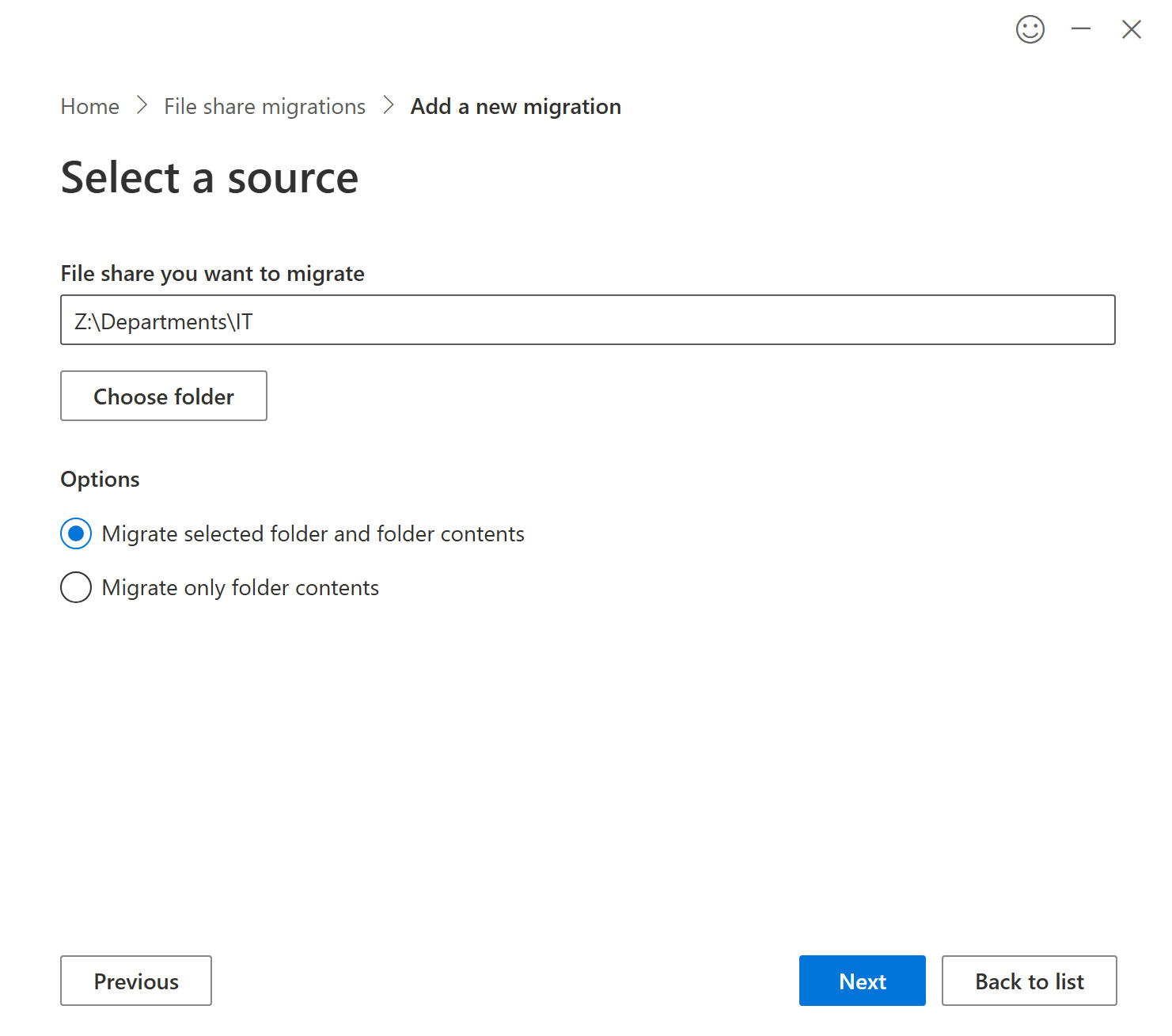Proceed by clicking the Next button
Screen dimensions: 1172x1036
[862, 981]
